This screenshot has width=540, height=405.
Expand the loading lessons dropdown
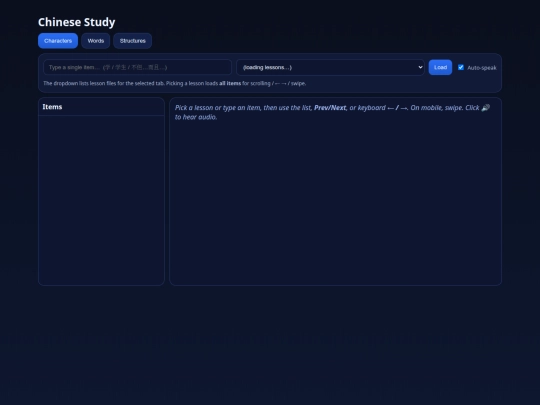330,67
